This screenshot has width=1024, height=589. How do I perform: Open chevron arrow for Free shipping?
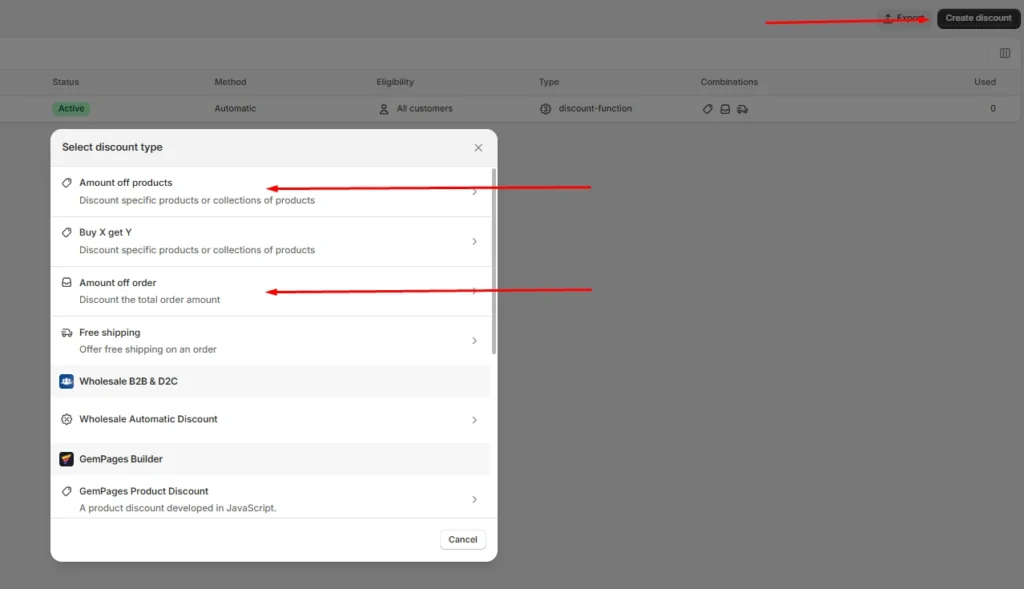pos(474,341)
